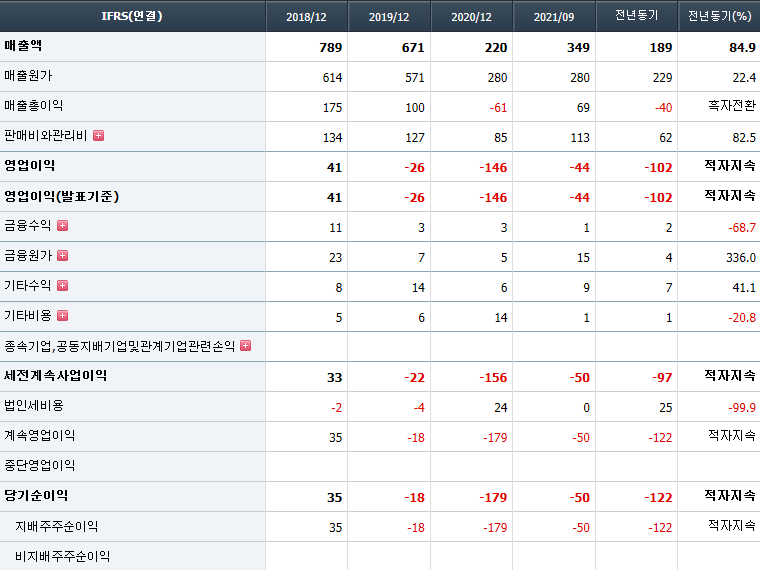The image size is (760, 570).
Task: Click 기타수익 growth value 41.1
Action: [x=744, y=288]
